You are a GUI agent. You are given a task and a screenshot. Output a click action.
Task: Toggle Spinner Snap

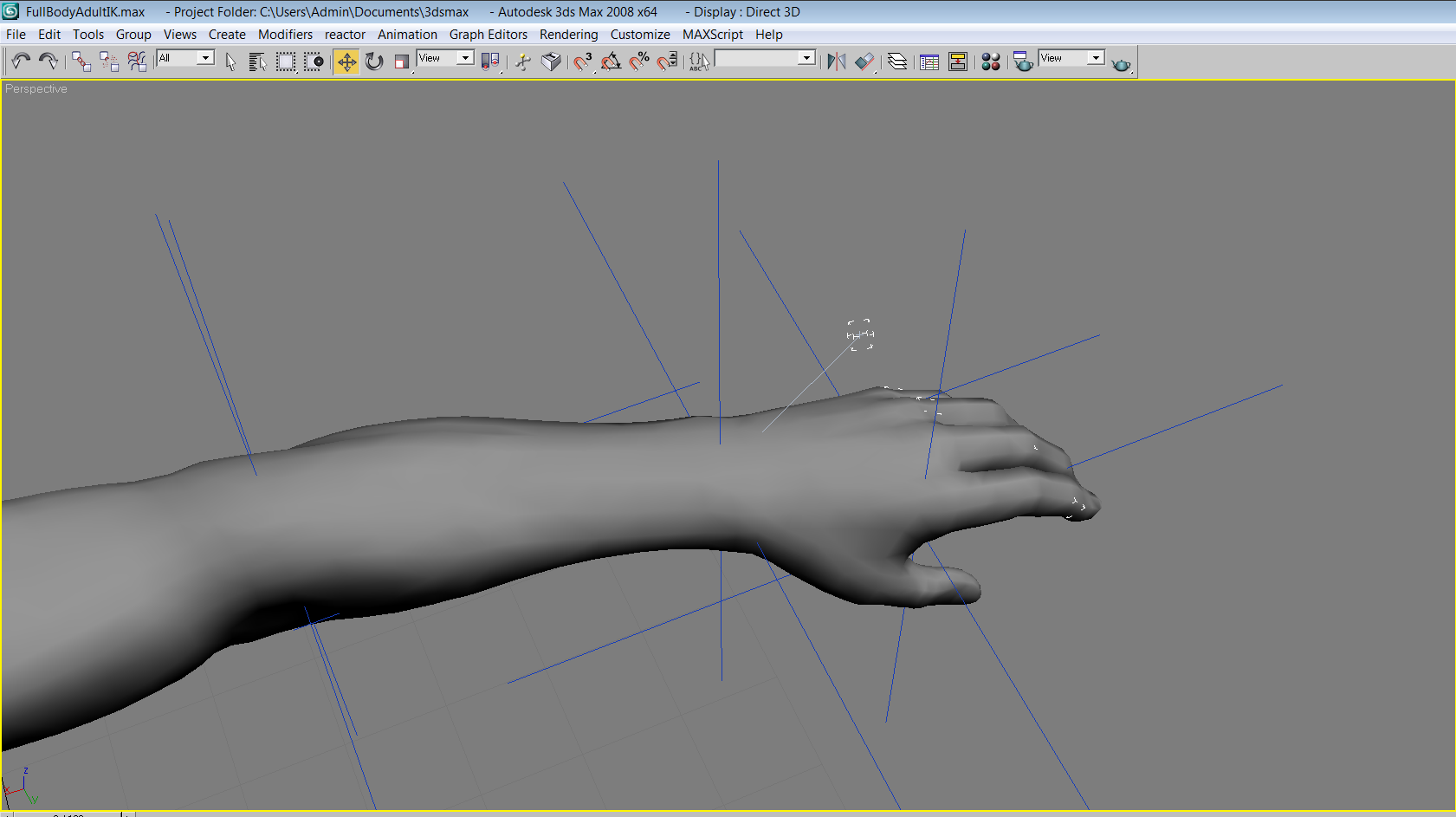coord(667,61)
